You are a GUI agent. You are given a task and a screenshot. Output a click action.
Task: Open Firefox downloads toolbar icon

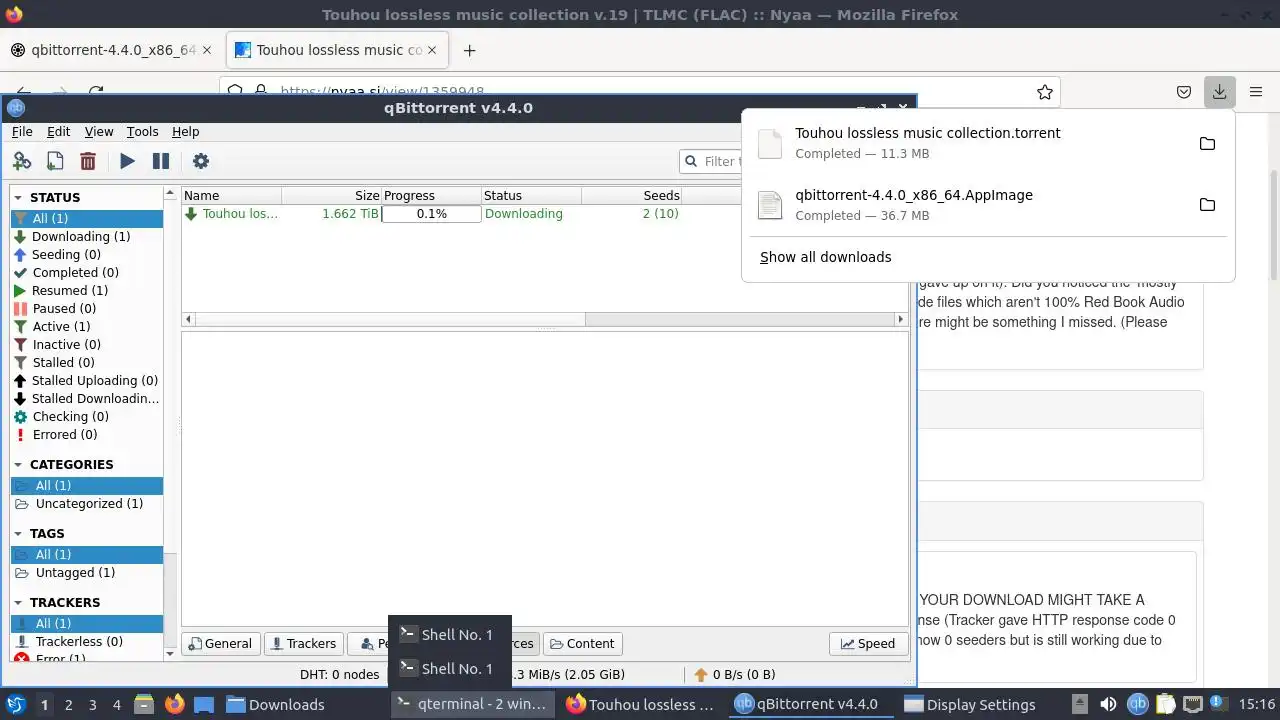coord(1220,92)
